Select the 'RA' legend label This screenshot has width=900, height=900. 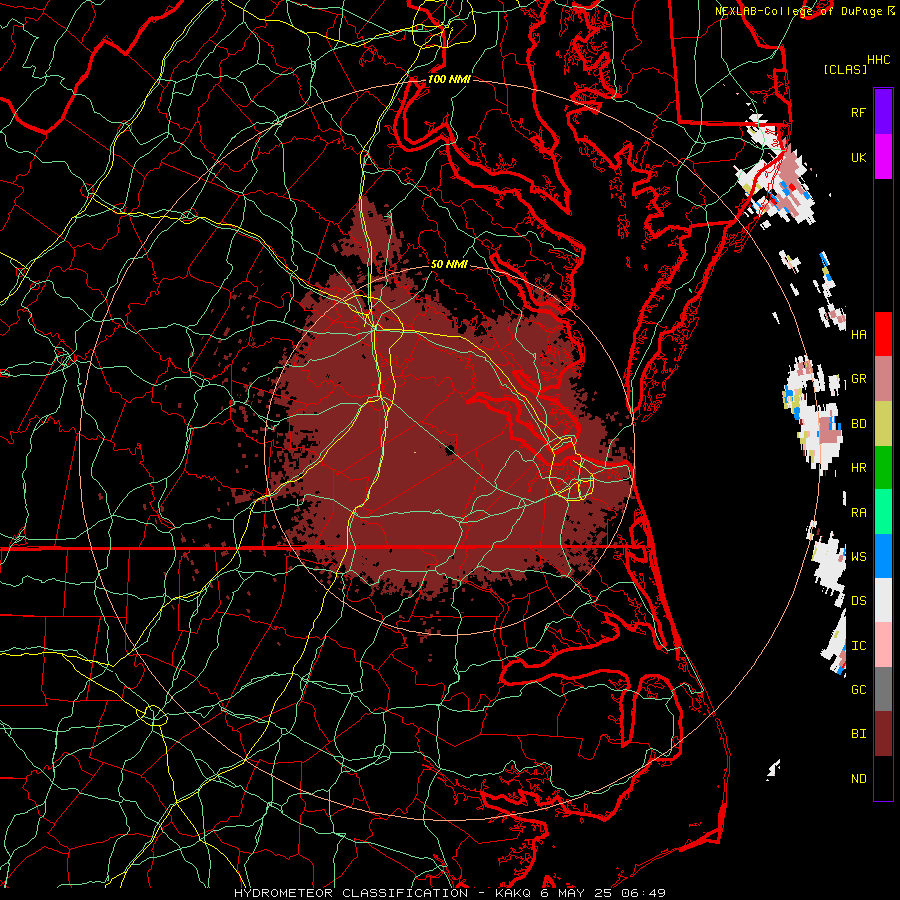(x=858, y=513)
